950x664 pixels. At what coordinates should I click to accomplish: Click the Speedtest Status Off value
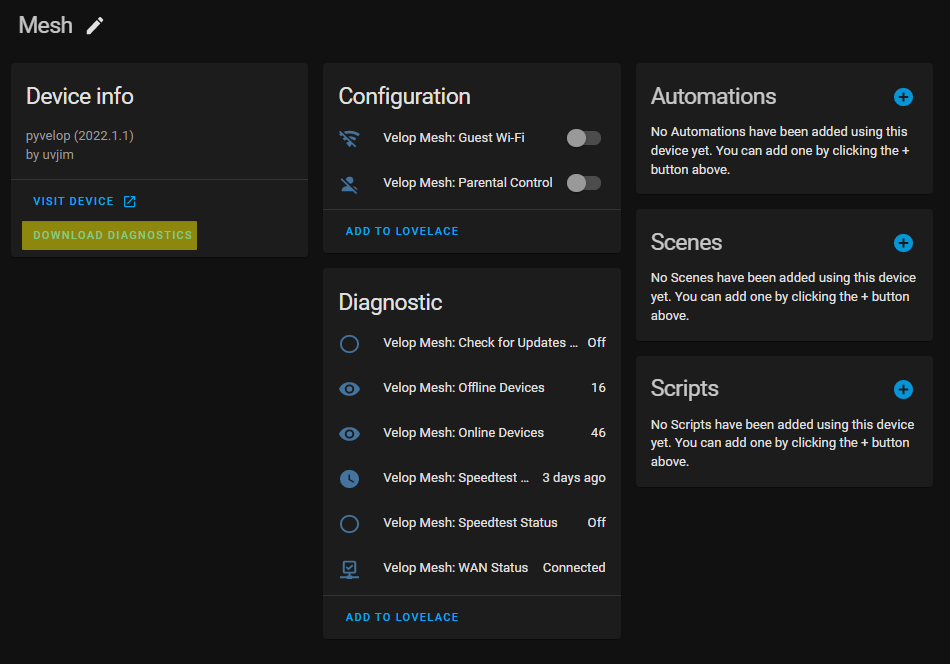(596, 522)
